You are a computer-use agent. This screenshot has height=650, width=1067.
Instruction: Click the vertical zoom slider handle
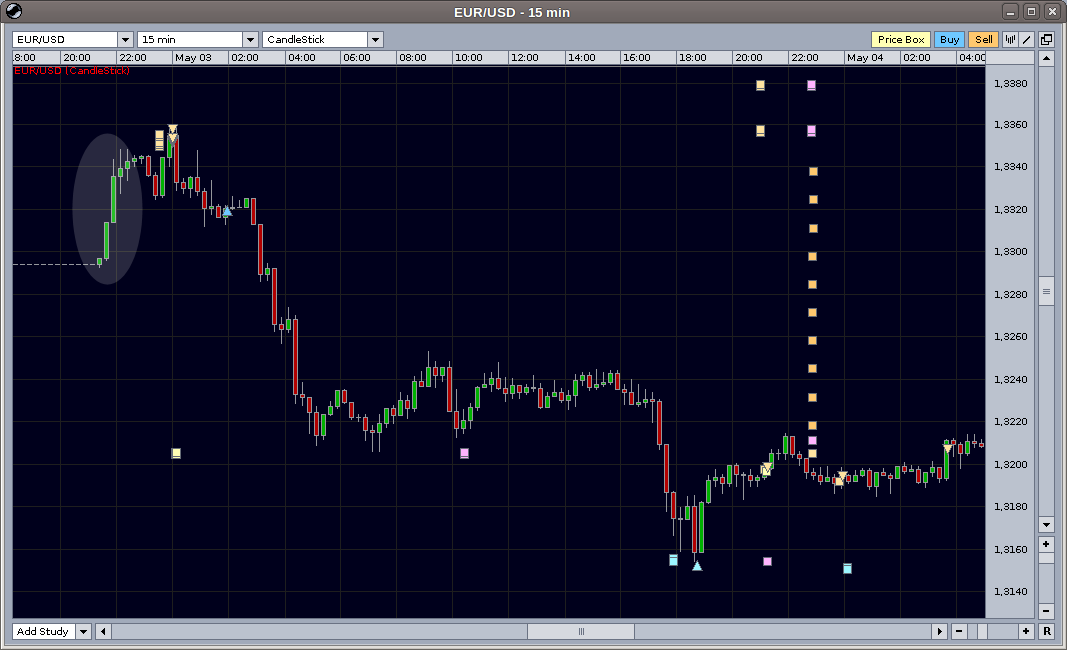(x=1047, y=559)
